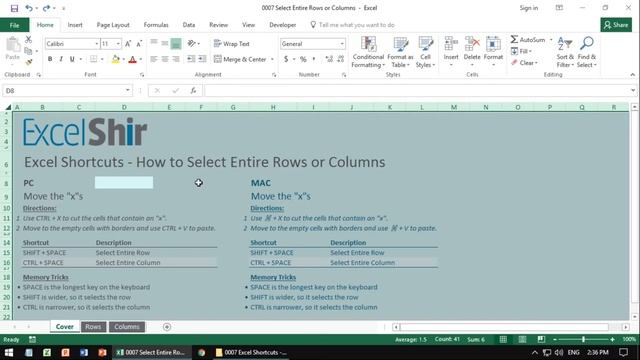Screen dimensions: 640x360
Task: Apply the red font color button
Action: tap(132, 59)
